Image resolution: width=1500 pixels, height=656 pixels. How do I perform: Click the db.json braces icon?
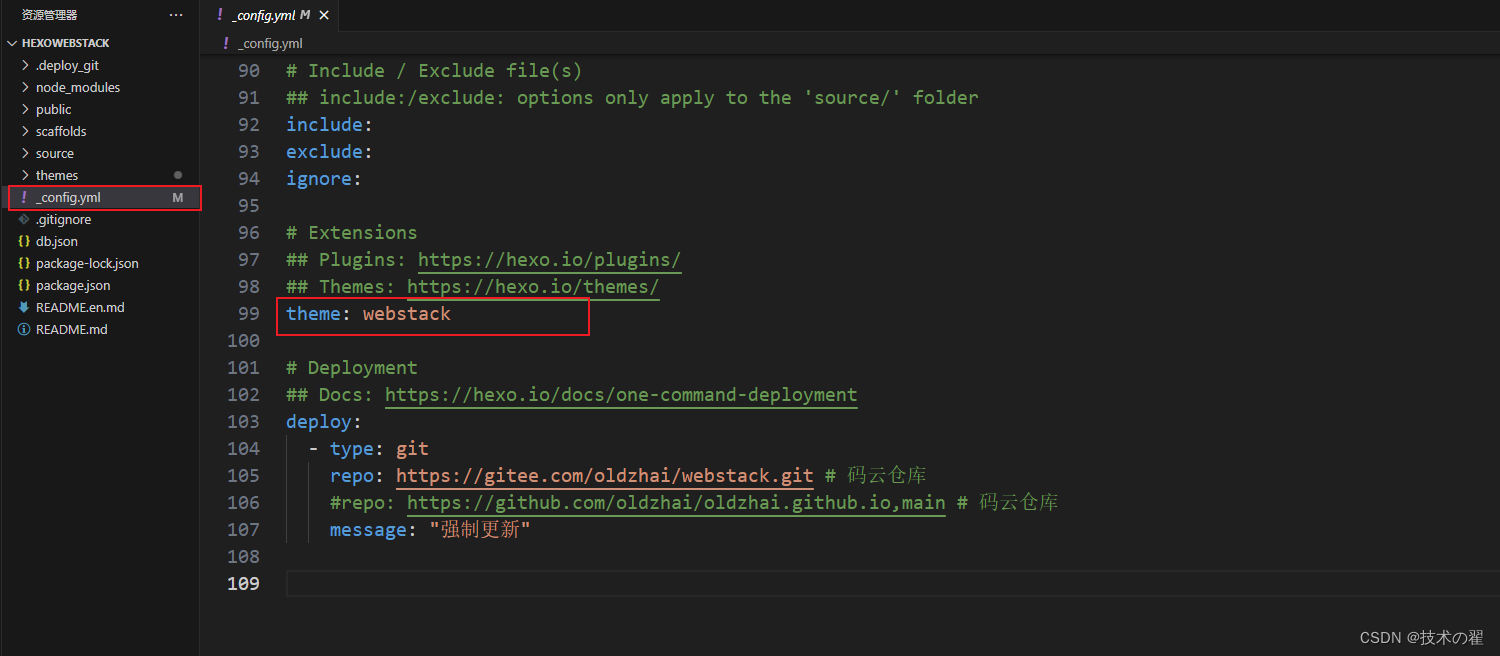[x=24, y=241]
